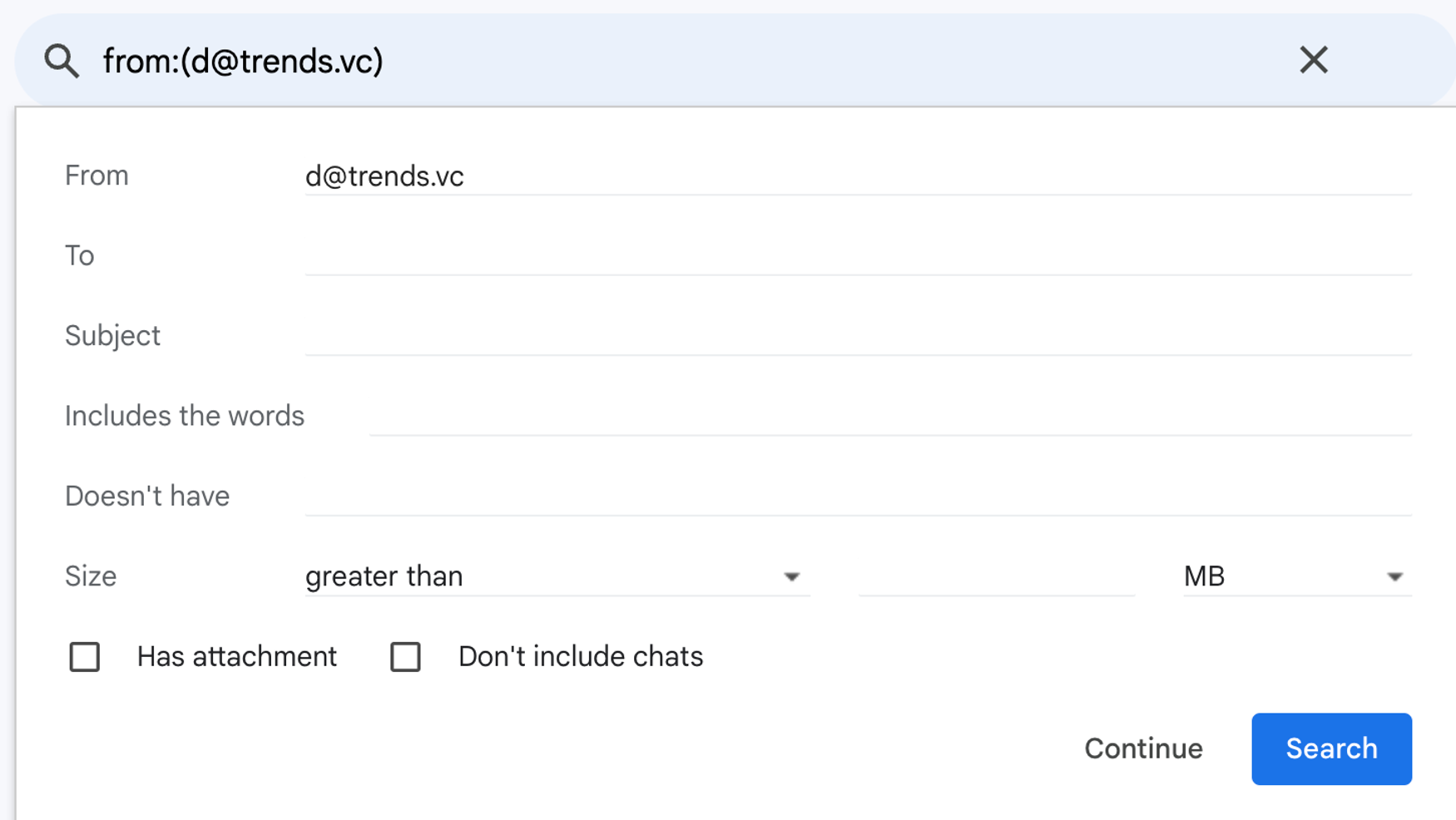Click the search bar query text

point(243,62)
